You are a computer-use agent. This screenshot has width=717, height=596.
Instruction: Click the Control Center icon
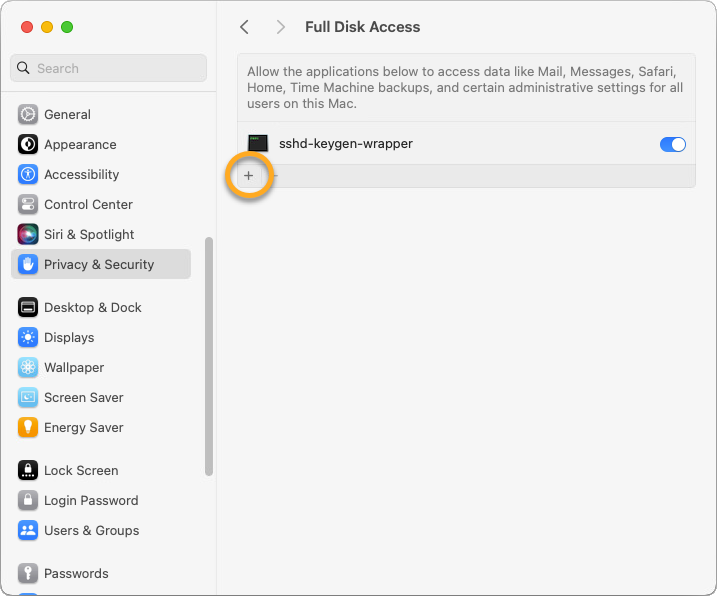[28, 205]
